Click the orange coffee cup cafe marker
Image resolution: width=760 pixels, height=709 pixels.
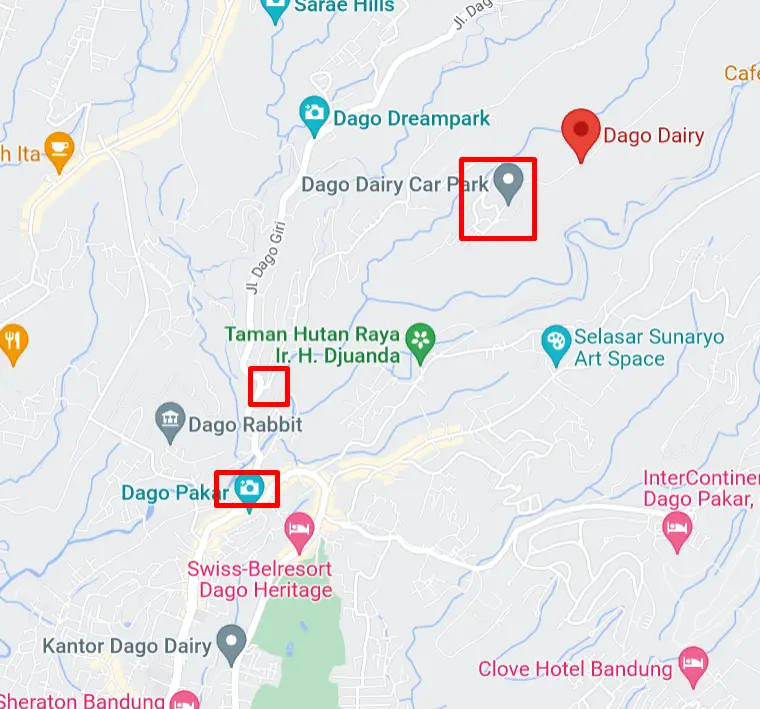coord(59,152)
